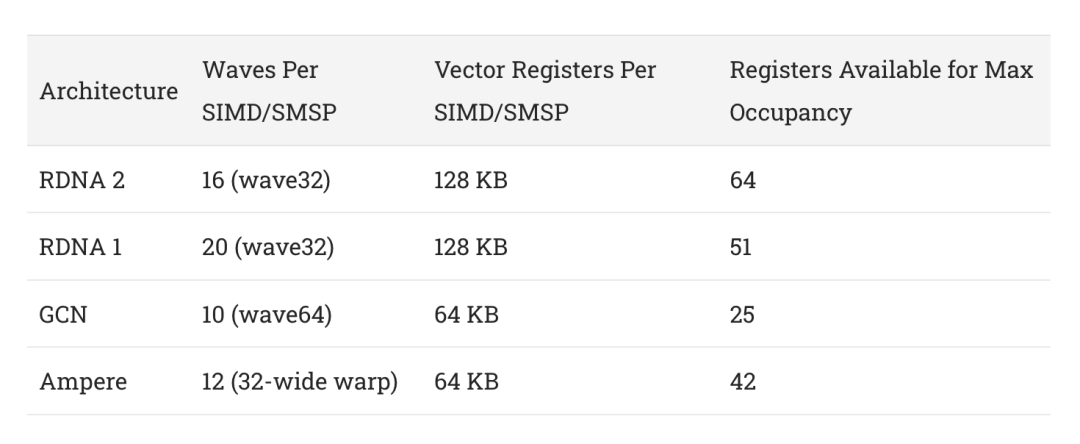Select the 12 (32-wide warp) cell

pos(300,381)
